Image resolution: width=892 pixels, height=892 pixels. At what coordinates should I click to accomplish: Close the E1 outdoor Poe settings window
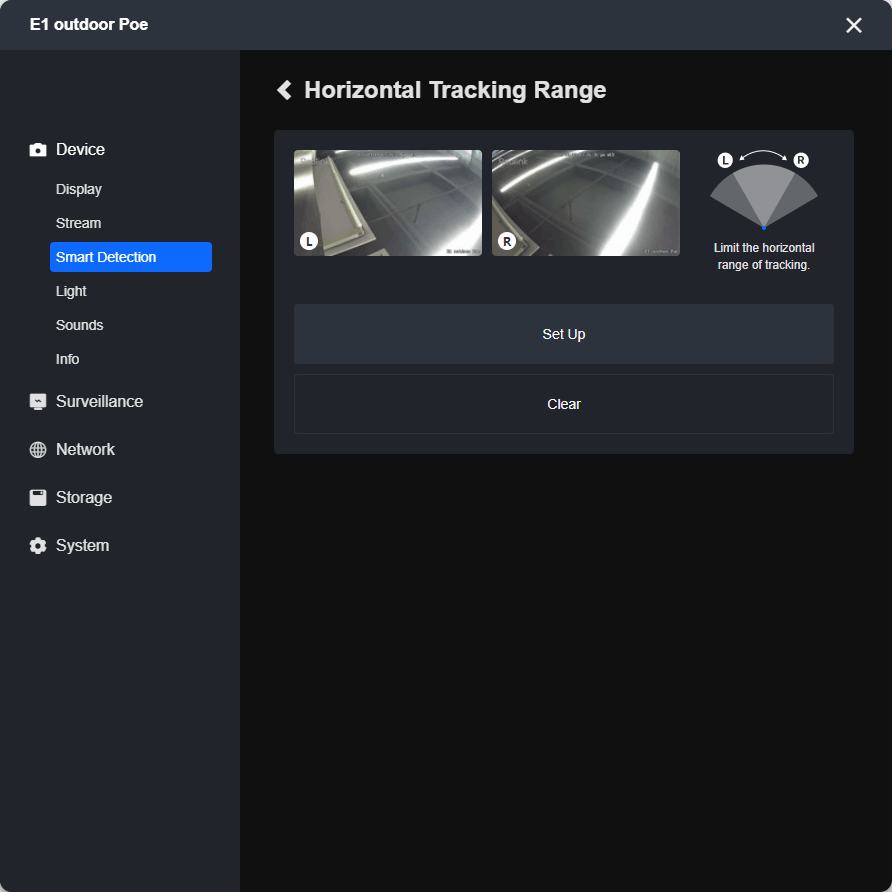[x=853, y=25]
